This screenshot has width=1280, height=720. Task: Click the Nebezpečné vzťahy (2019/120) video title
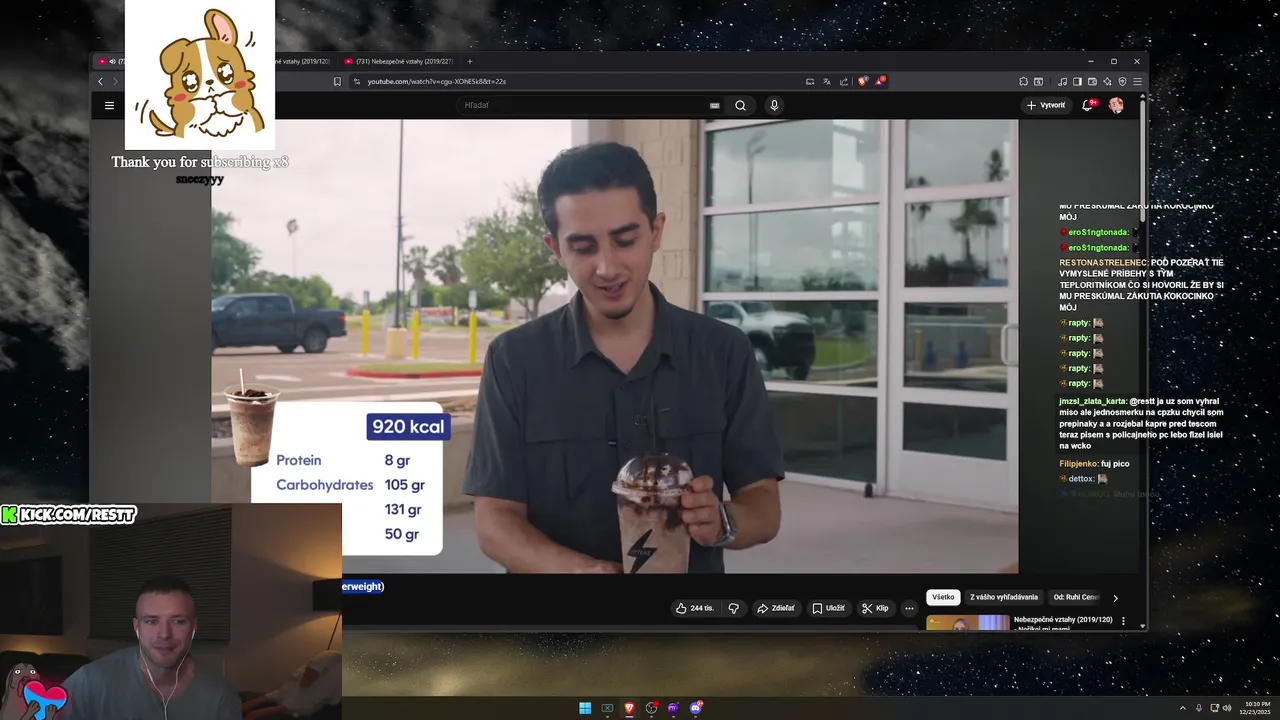point(1063,619)
